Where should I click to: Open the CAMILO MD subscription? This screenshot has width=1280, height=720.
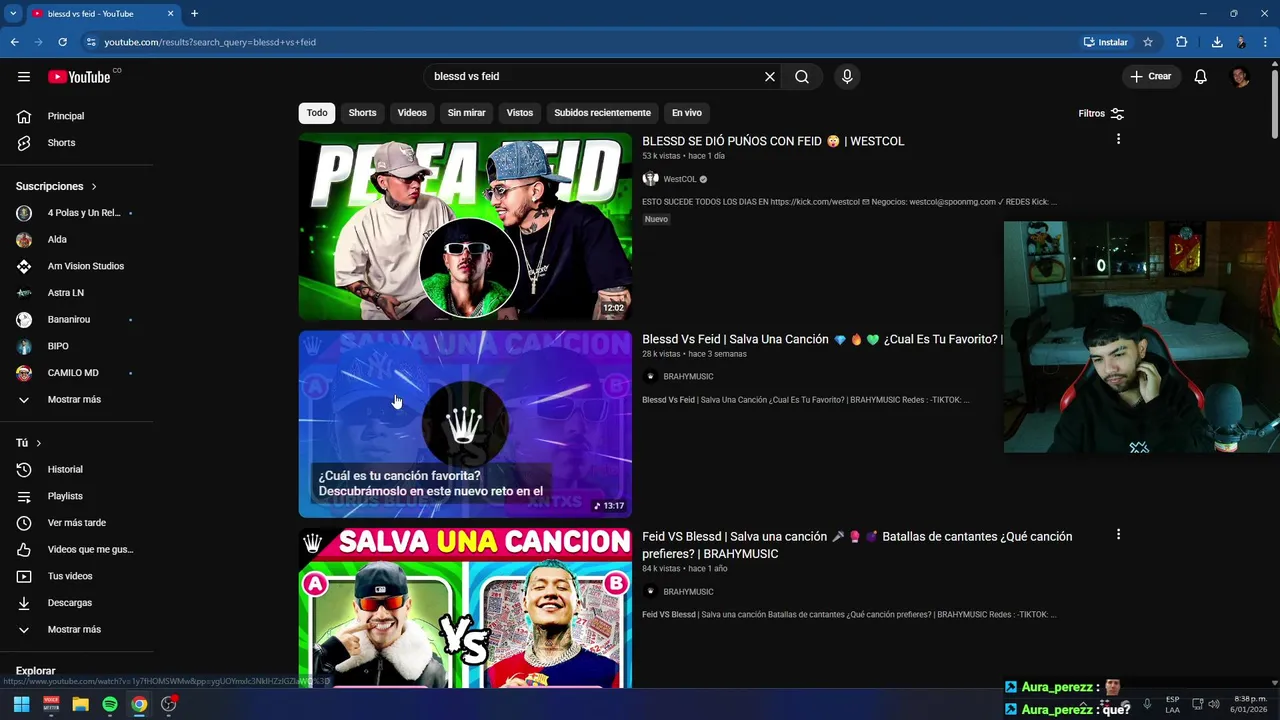tap(77, 373)
